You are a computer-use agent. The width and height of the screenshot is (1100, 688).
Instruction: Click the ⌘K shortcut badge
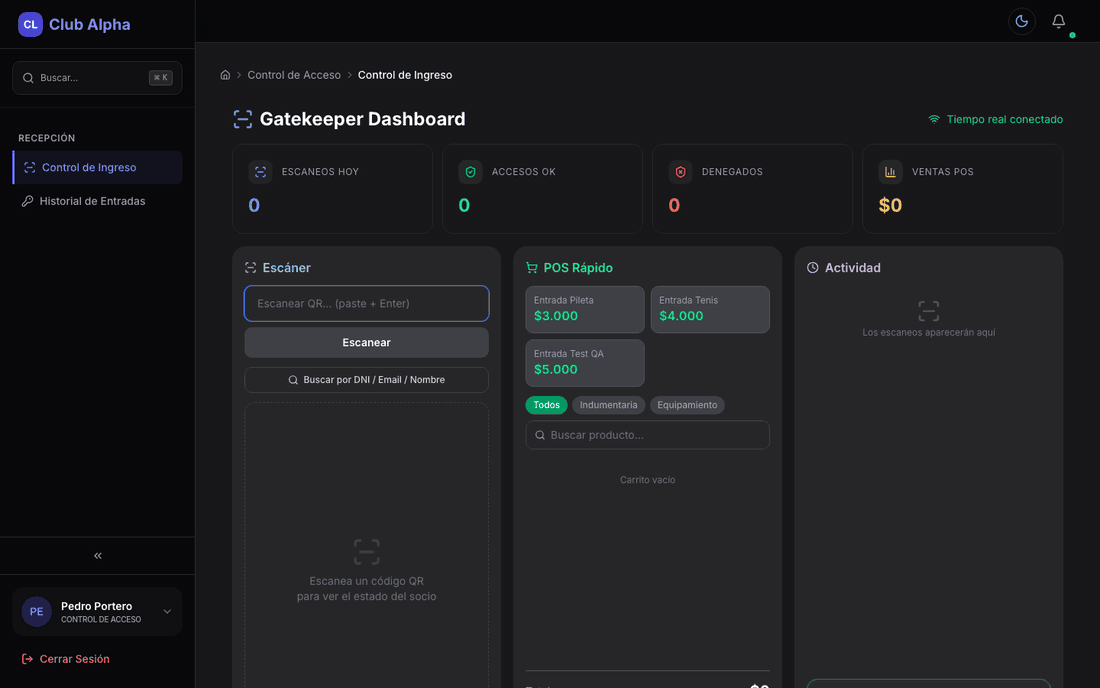coord(161,78)
